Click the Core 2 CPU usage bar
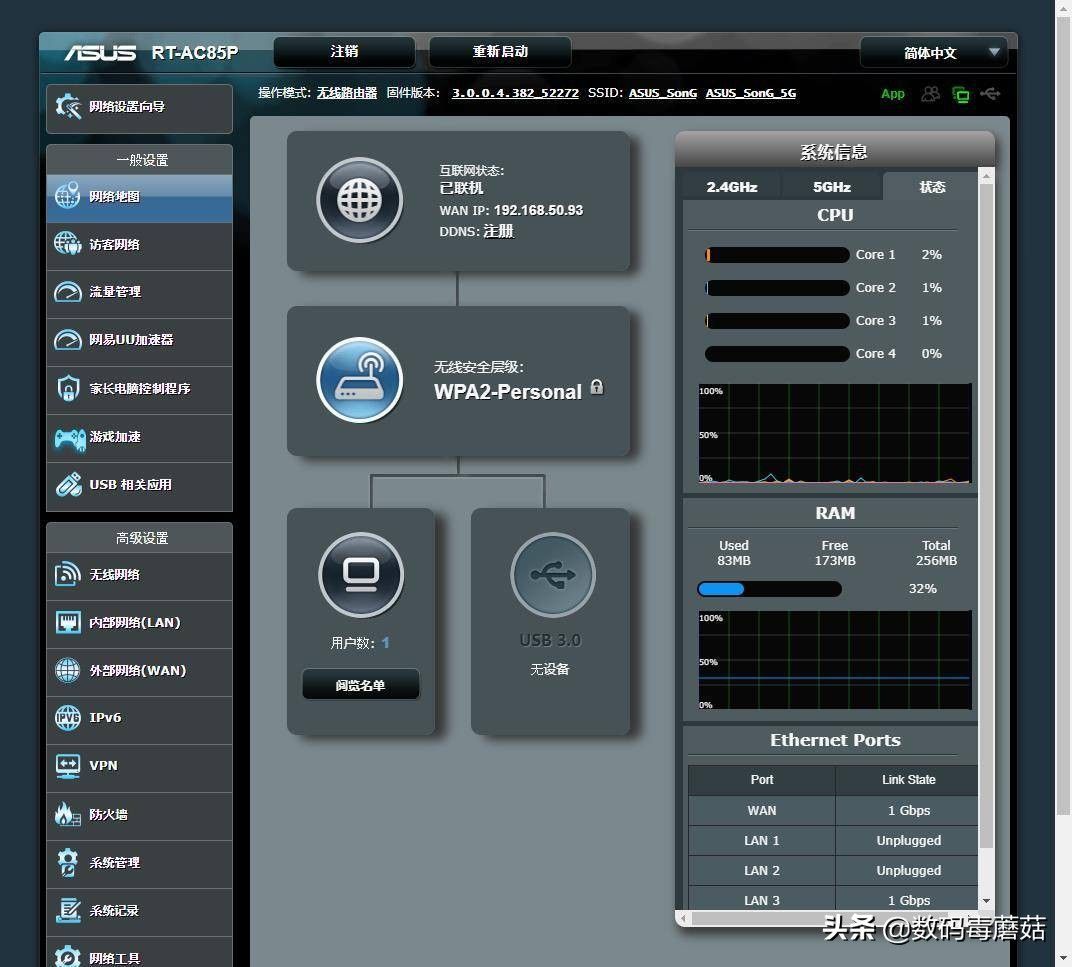 pyautogui.click(x=777, y=288)
